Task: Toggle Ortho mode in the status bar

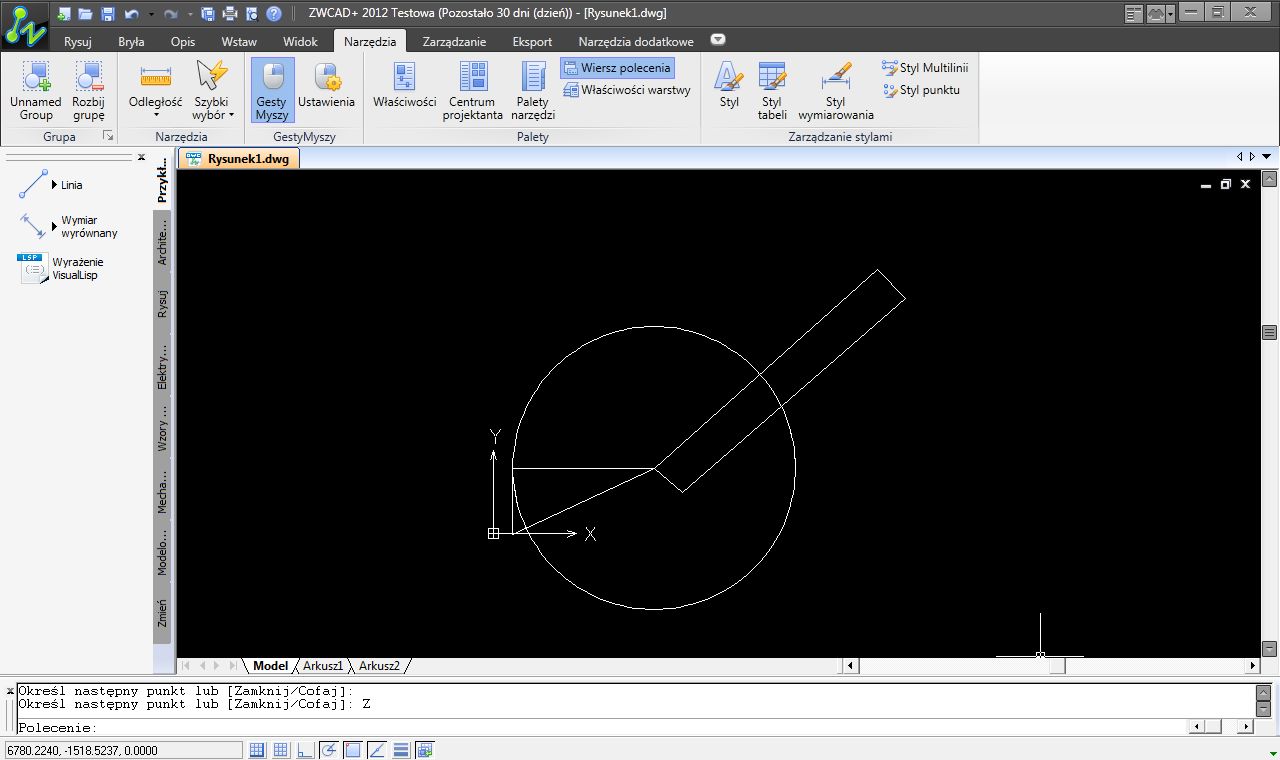Action: pyautogui.click(x=305, y=750)
